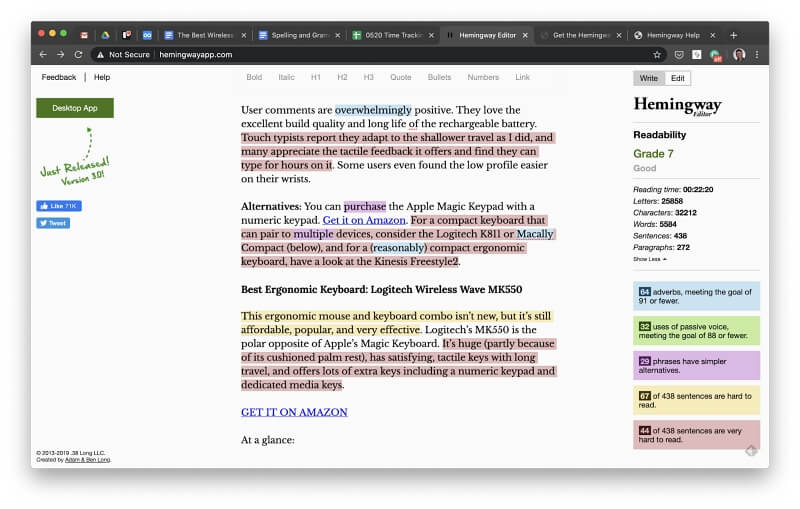
Task: Click the 'Best Ergonomic Keyboard' heading
Action: 381,289
